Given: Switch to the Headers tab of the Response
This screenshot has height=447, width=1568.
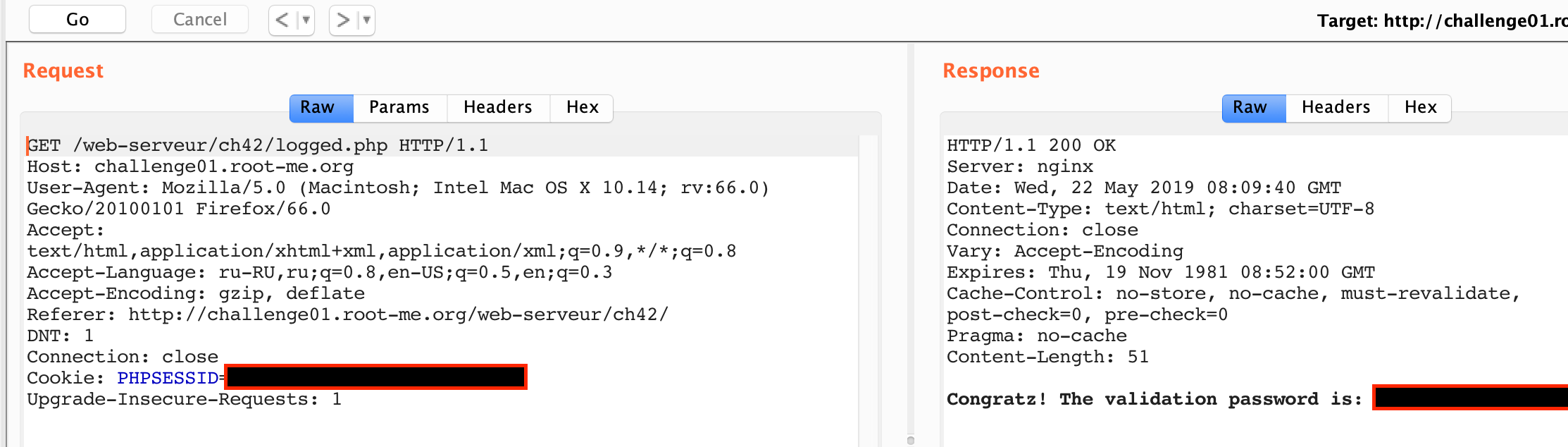Looking at the screenshot, I should coord(1336,107).
